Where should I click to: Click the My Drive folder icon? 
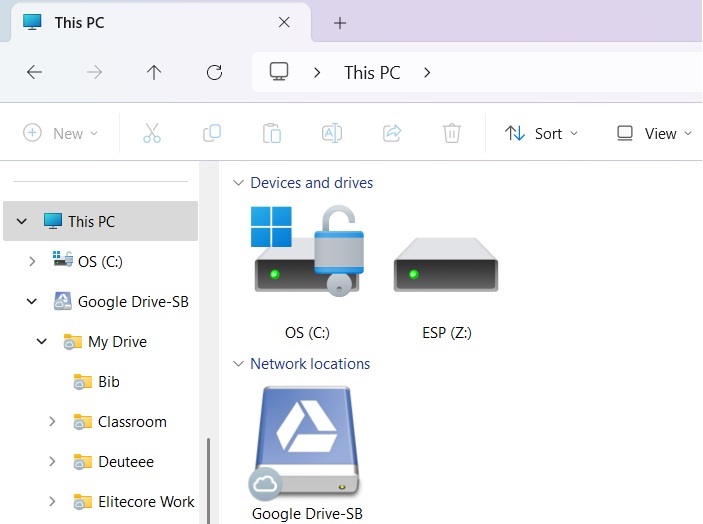pyautogui.click(x=72, y=342)
